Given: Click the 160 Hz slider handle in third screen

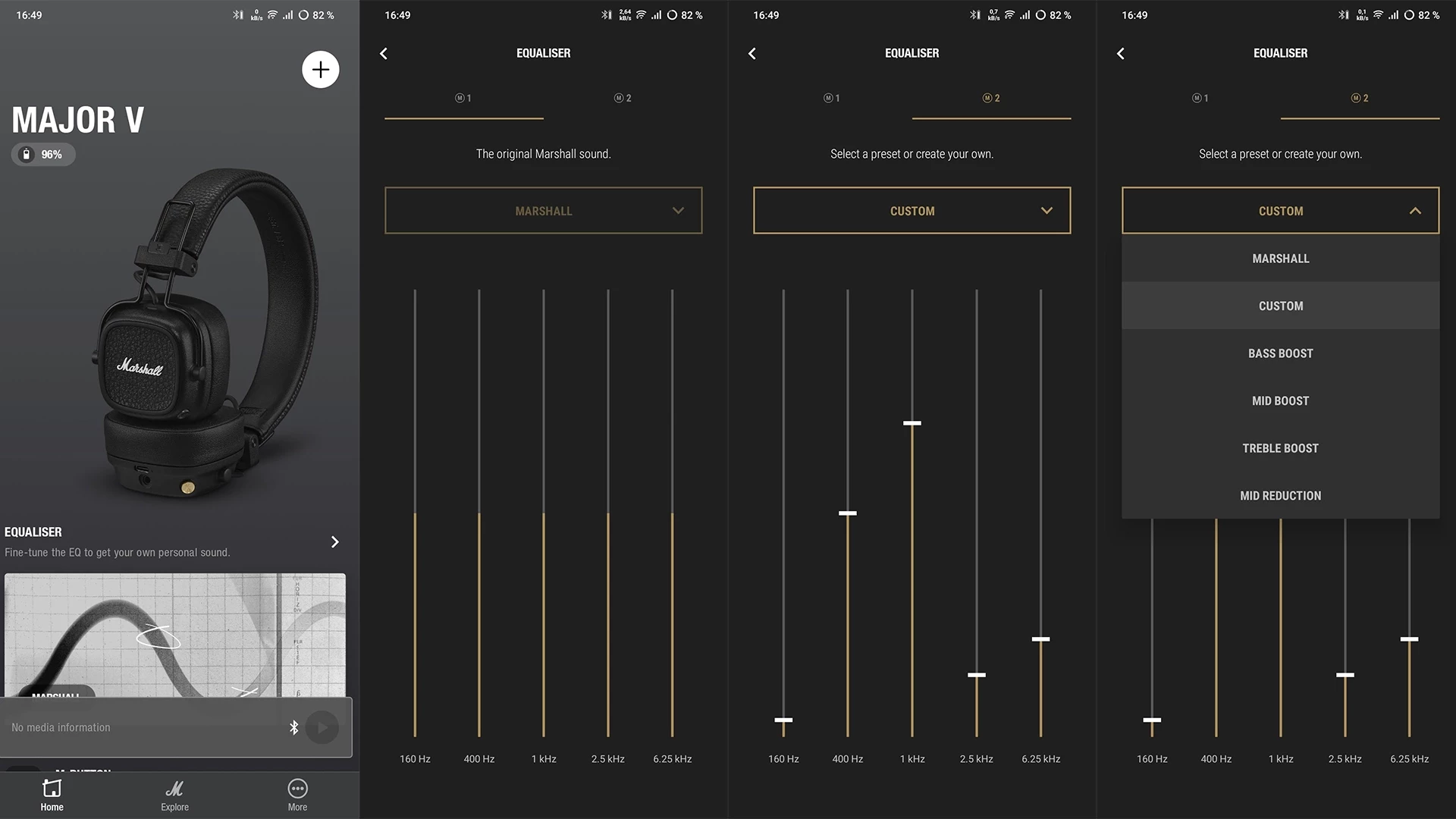Looking at the screenshot, I should (x=1152, y=720).
